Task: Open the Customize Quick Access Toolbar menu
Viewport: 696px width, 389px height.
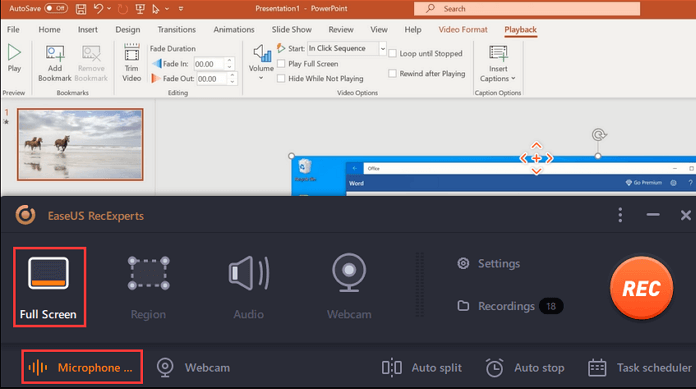Action: click(x=181, y=8)
